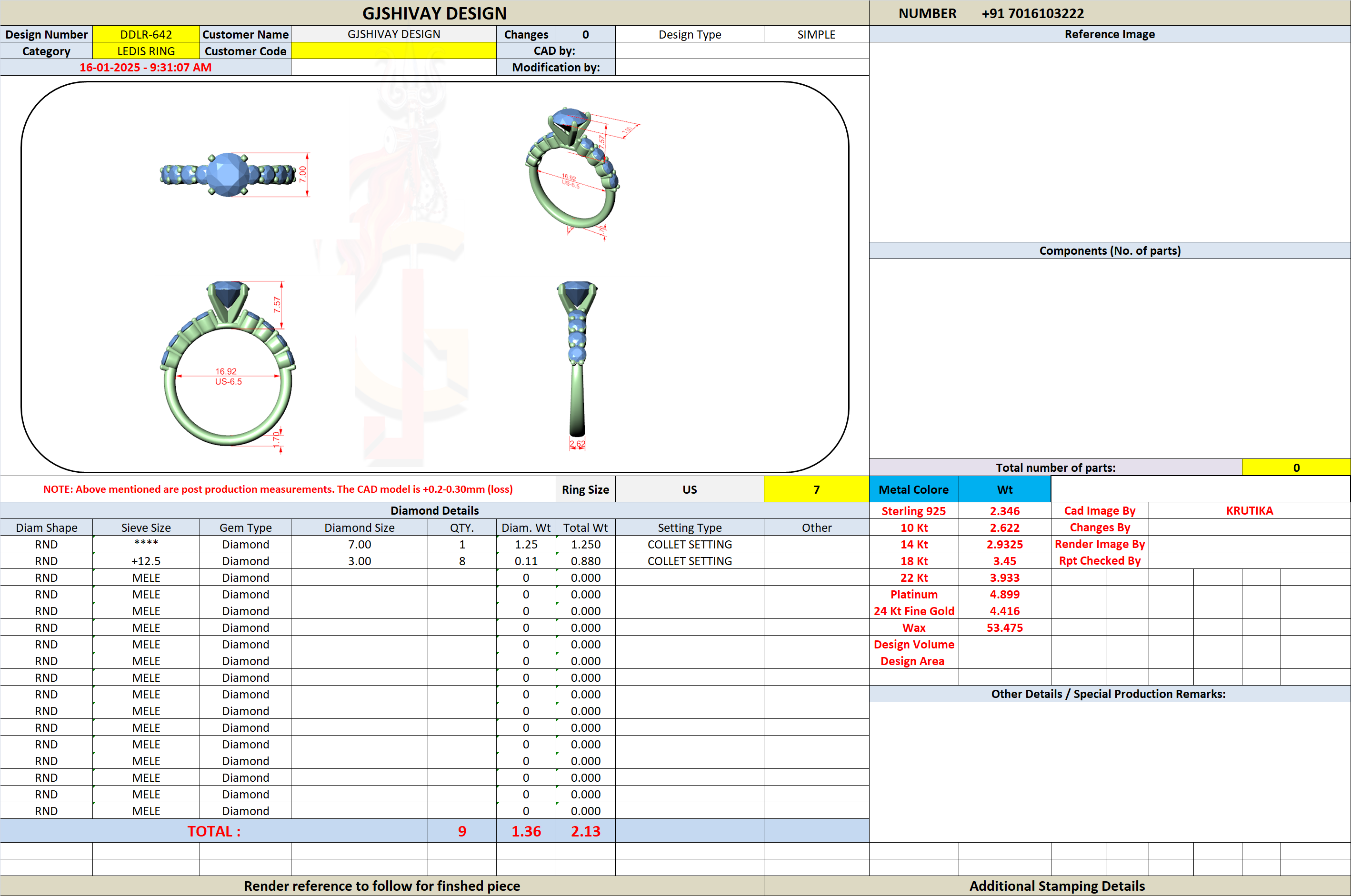This screenshot has width=1351, height=896.
Task: Click the phone number +91 7016103222
Action: 1032,13
